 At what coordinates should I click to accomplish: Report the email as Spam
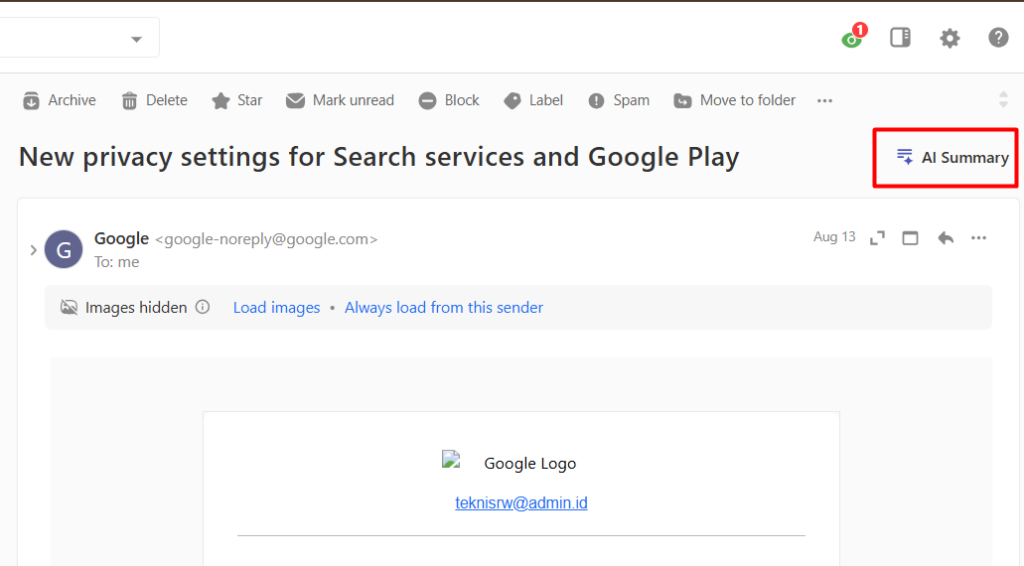click(618, 101)
